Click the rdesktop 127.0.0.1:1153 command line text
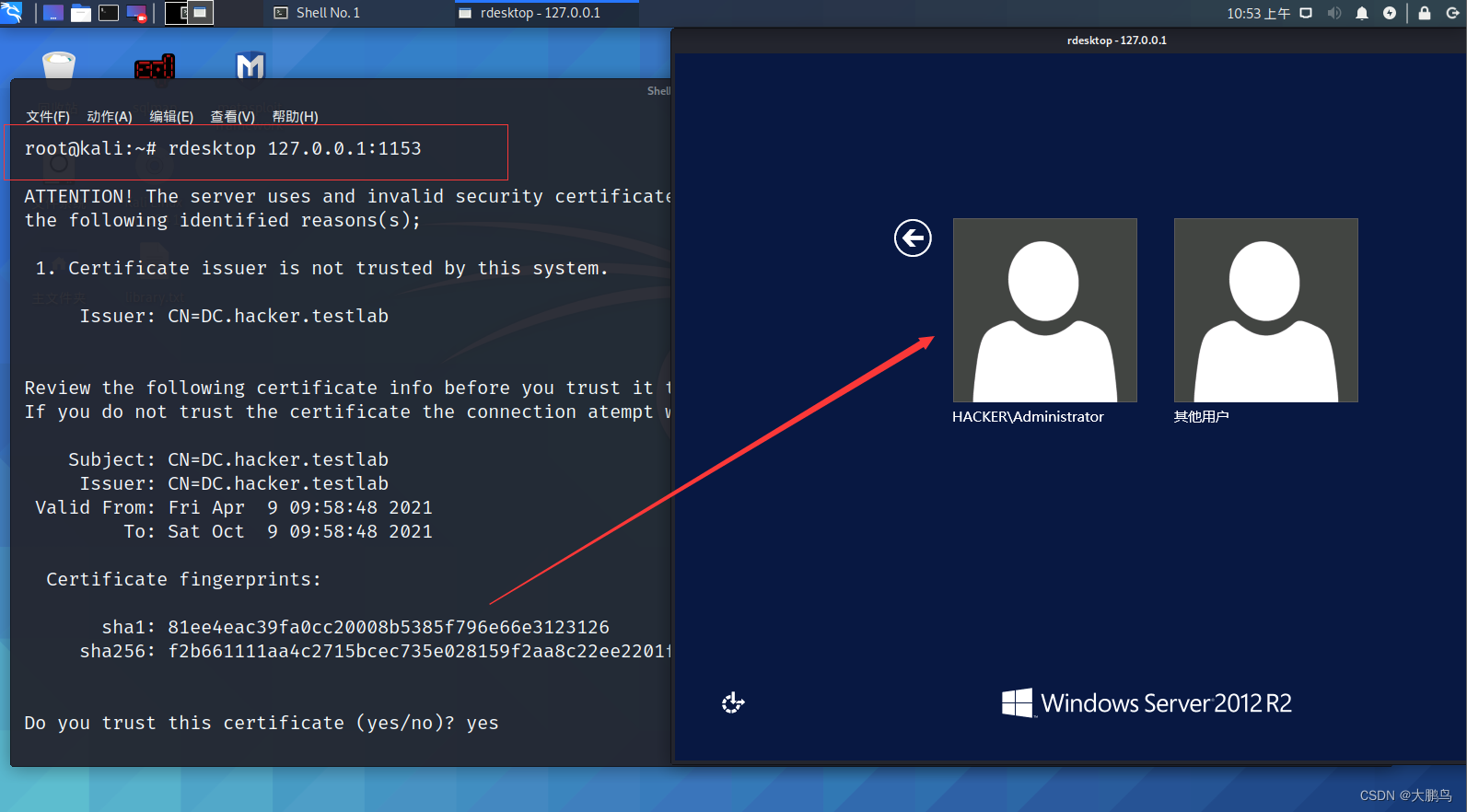This screenshot has width=1467, height=812. coord(295,149)
